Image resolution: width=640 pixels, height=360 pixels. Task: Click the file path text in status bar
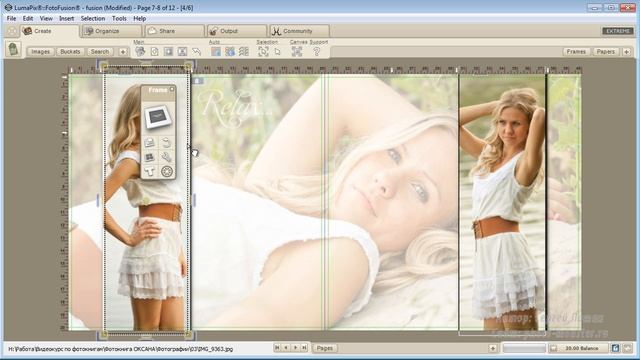coord(120,349)
